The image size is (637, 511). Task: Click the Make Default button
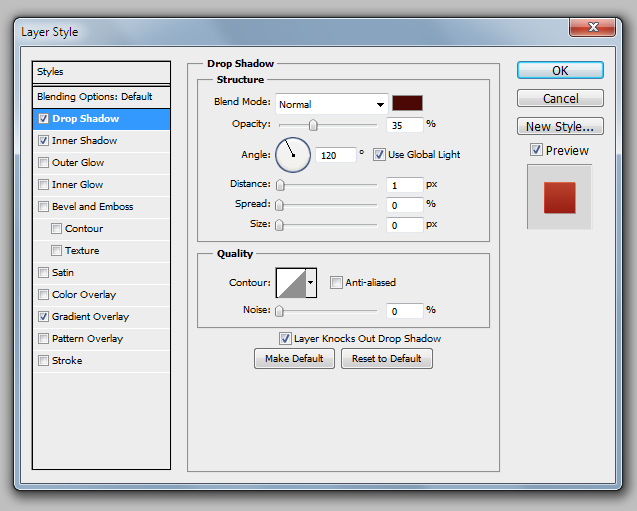point(294,359)
